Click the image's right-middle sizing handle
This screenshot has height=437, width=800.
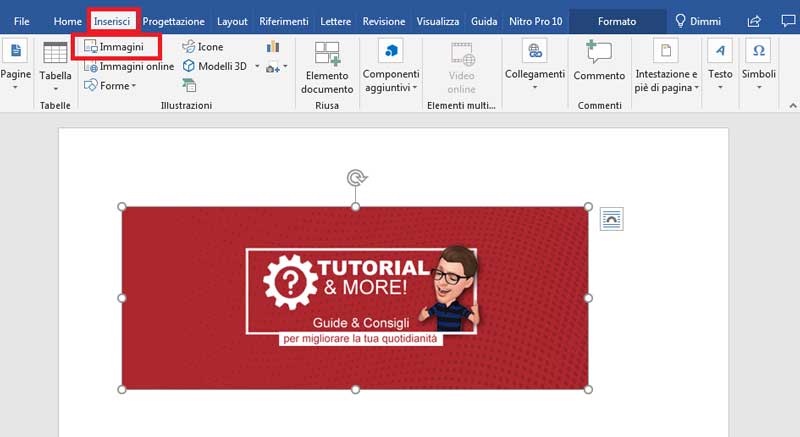[588, 298]
